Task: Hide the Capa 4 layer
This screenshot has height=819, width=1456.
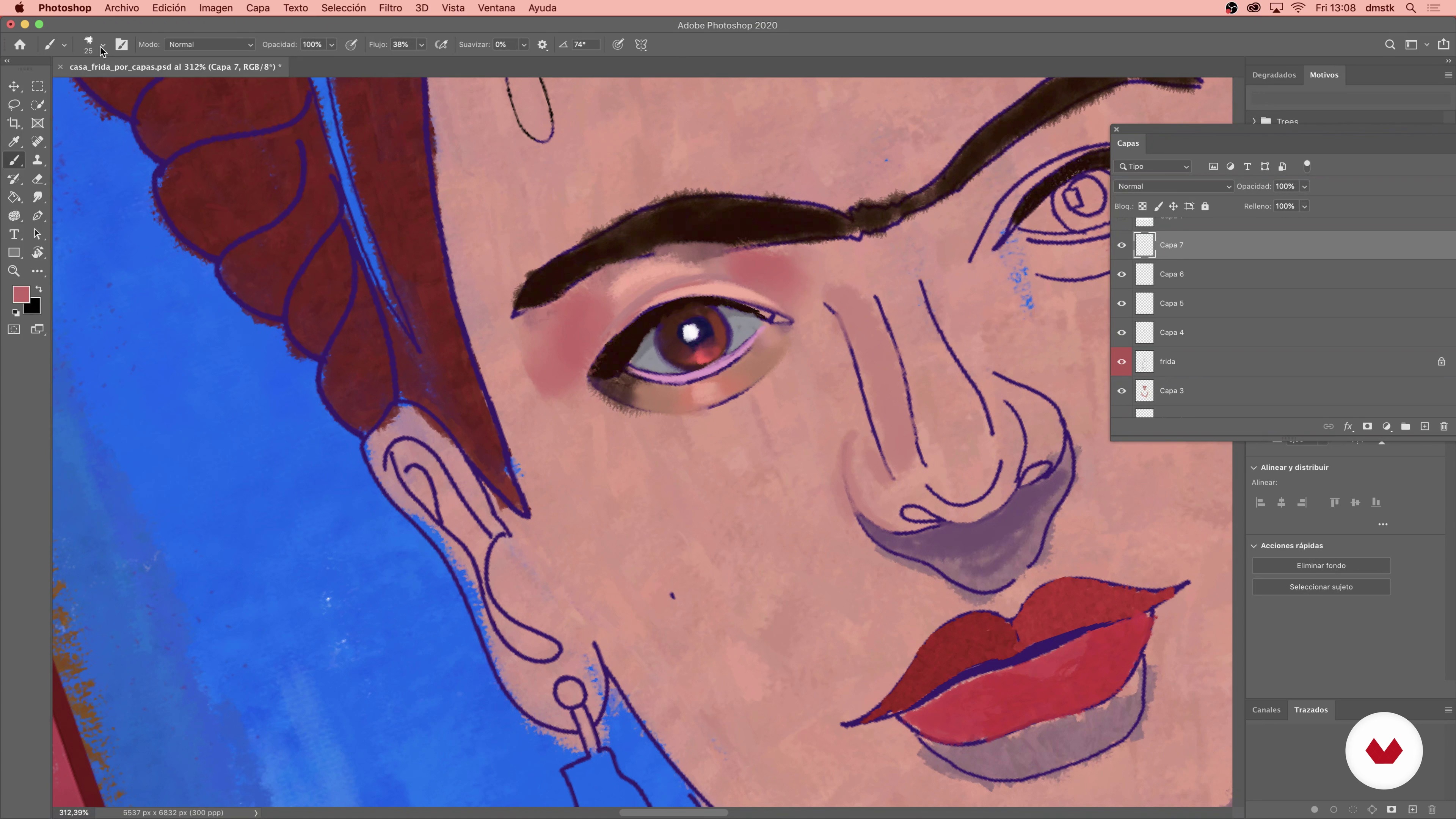Action: [1122, 333]
